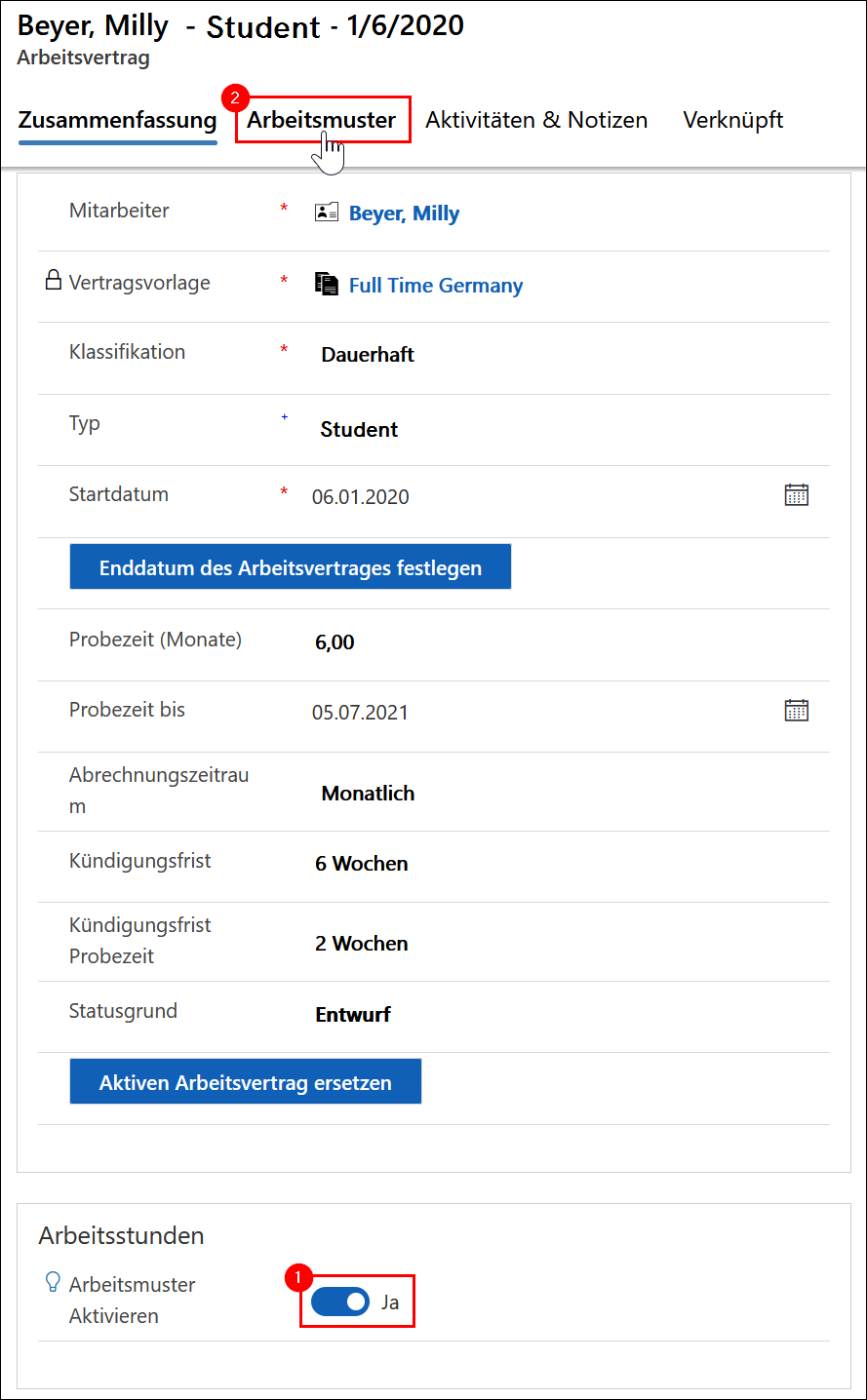Open the Full Time Germany template link

pyautogui.click(x=436, y=286)
